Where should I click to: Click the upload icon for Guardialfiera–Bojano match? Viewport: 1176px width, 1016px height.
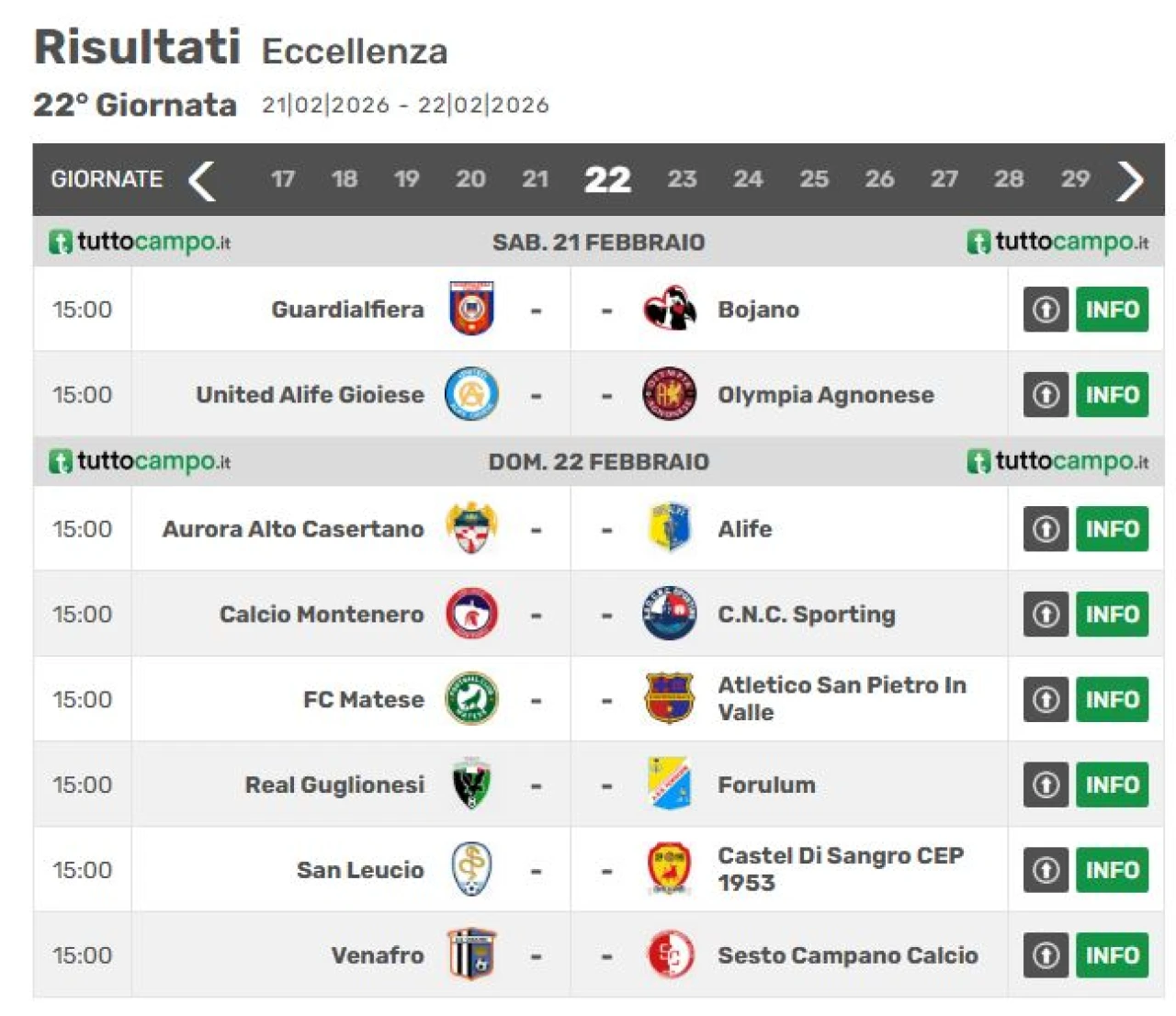click(x=1046, y=310)
